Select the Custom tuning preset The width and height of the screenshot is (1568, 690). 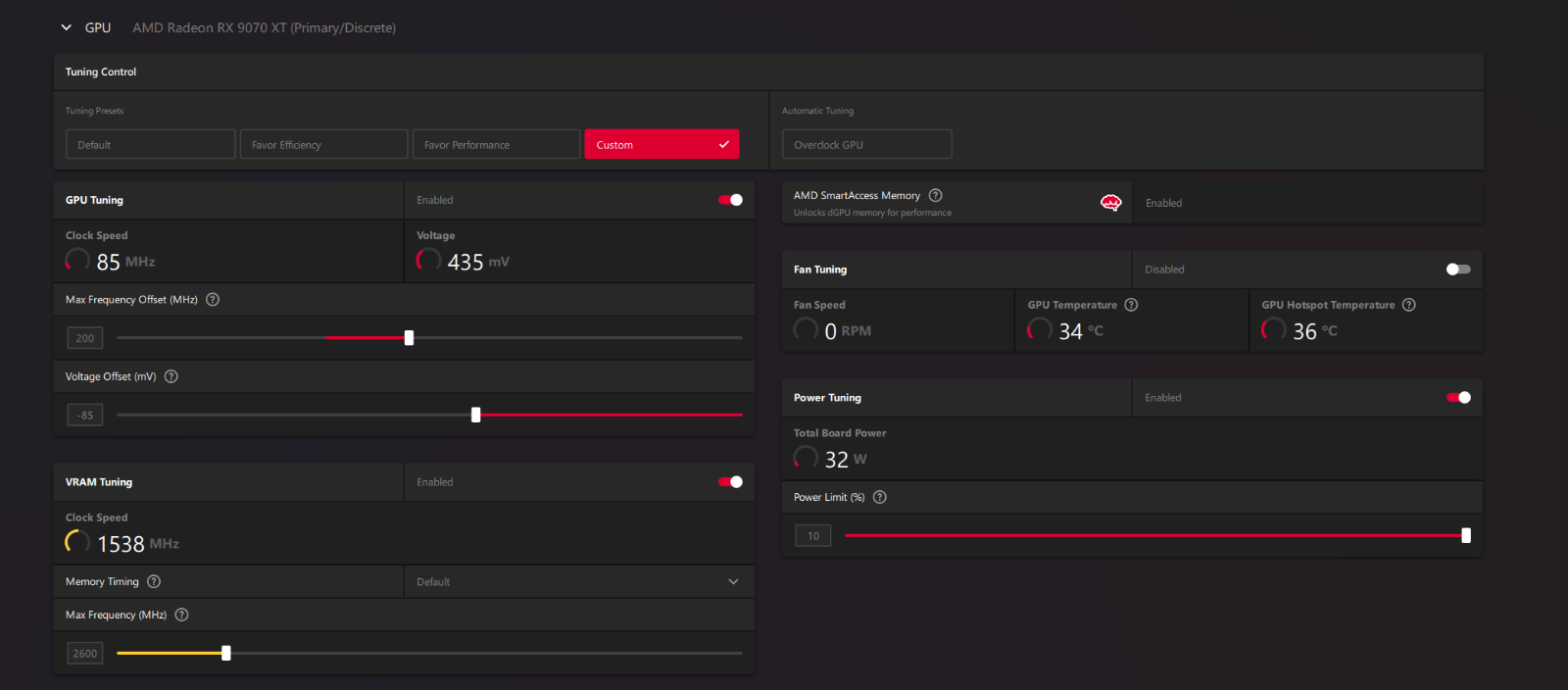point(661,144)
